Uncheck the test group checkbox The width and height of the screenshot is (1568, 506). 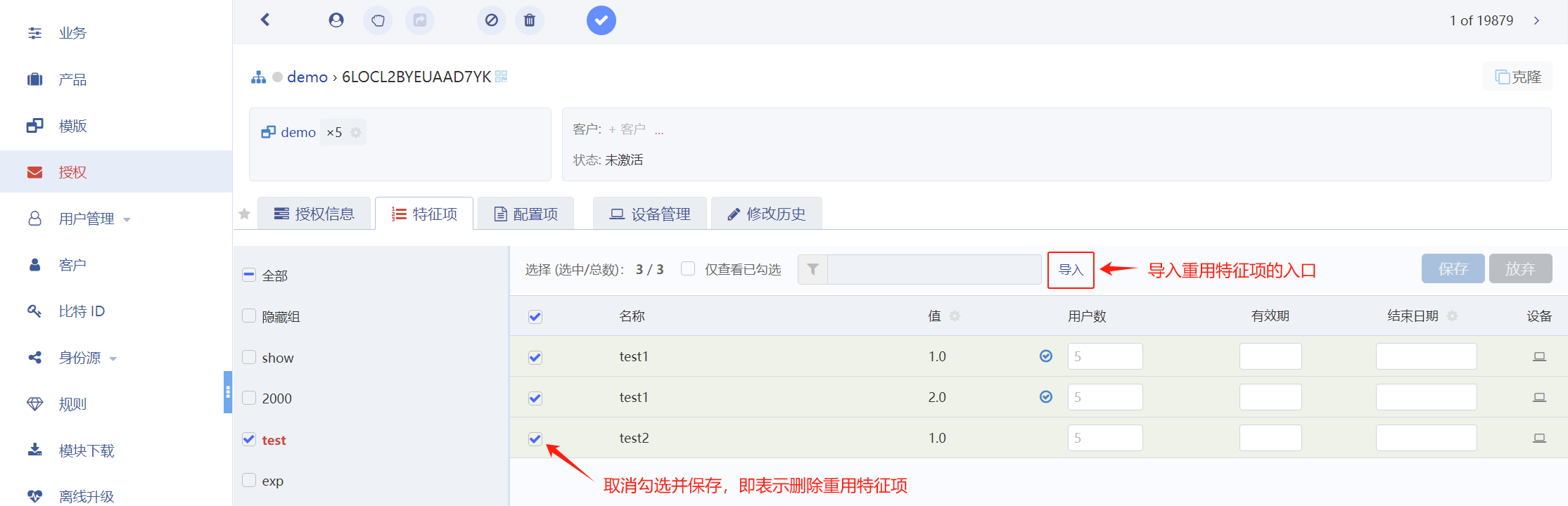(x=249, y=439)
